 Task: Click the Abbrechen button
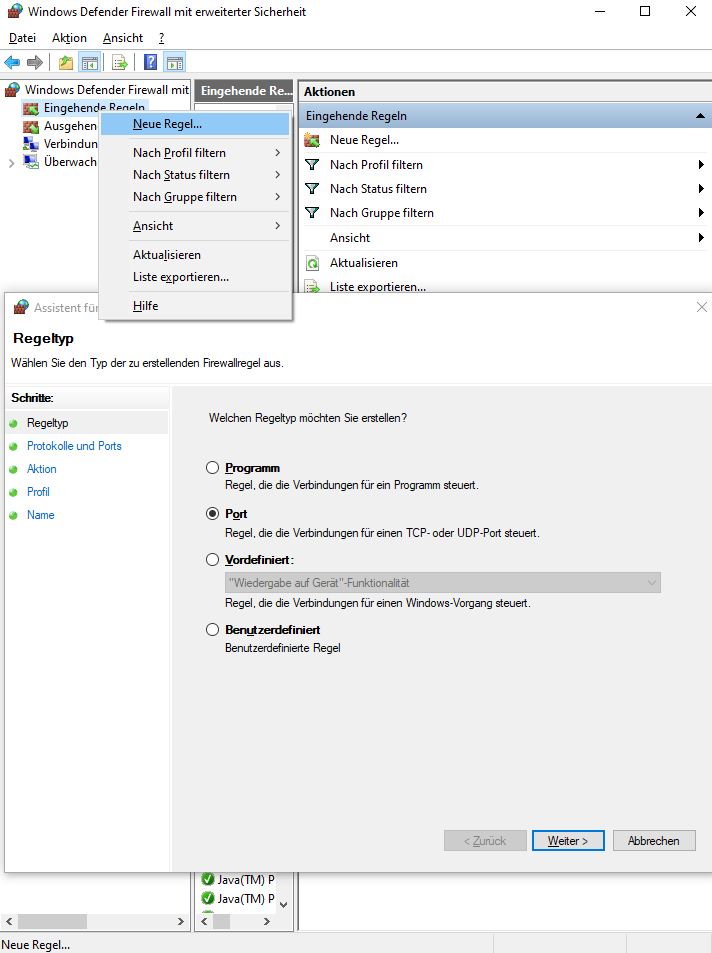[x=654, y=841]
